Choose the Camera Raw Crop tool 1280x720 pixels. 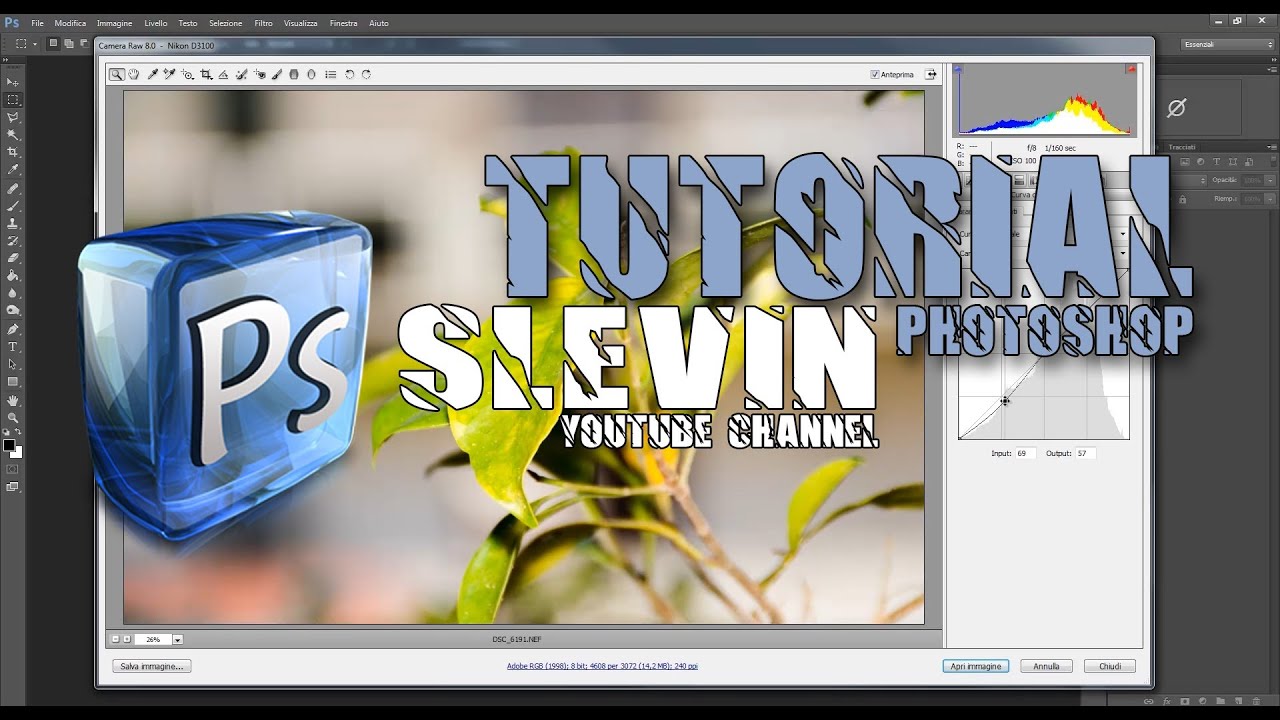click(206, 74)
